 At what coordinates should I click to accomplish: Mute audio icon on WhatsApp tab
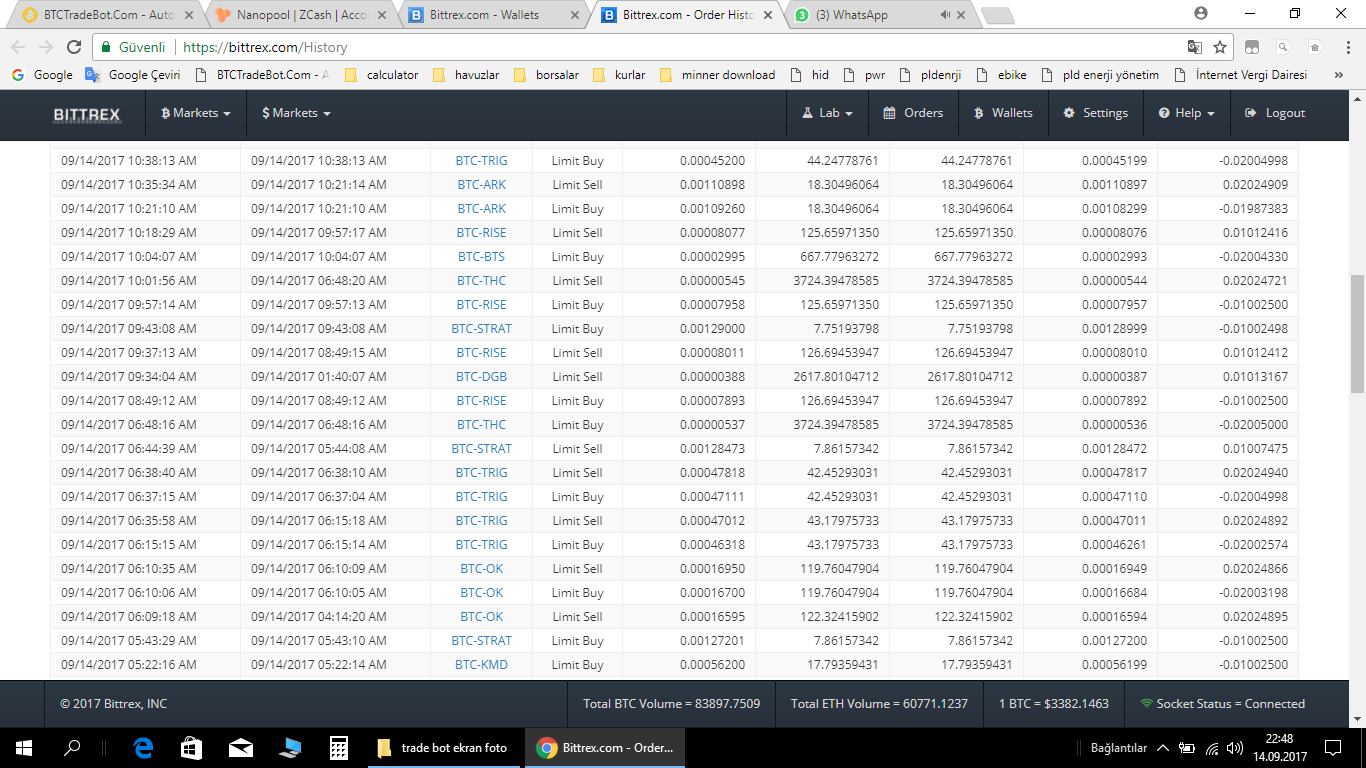[945, 15]
